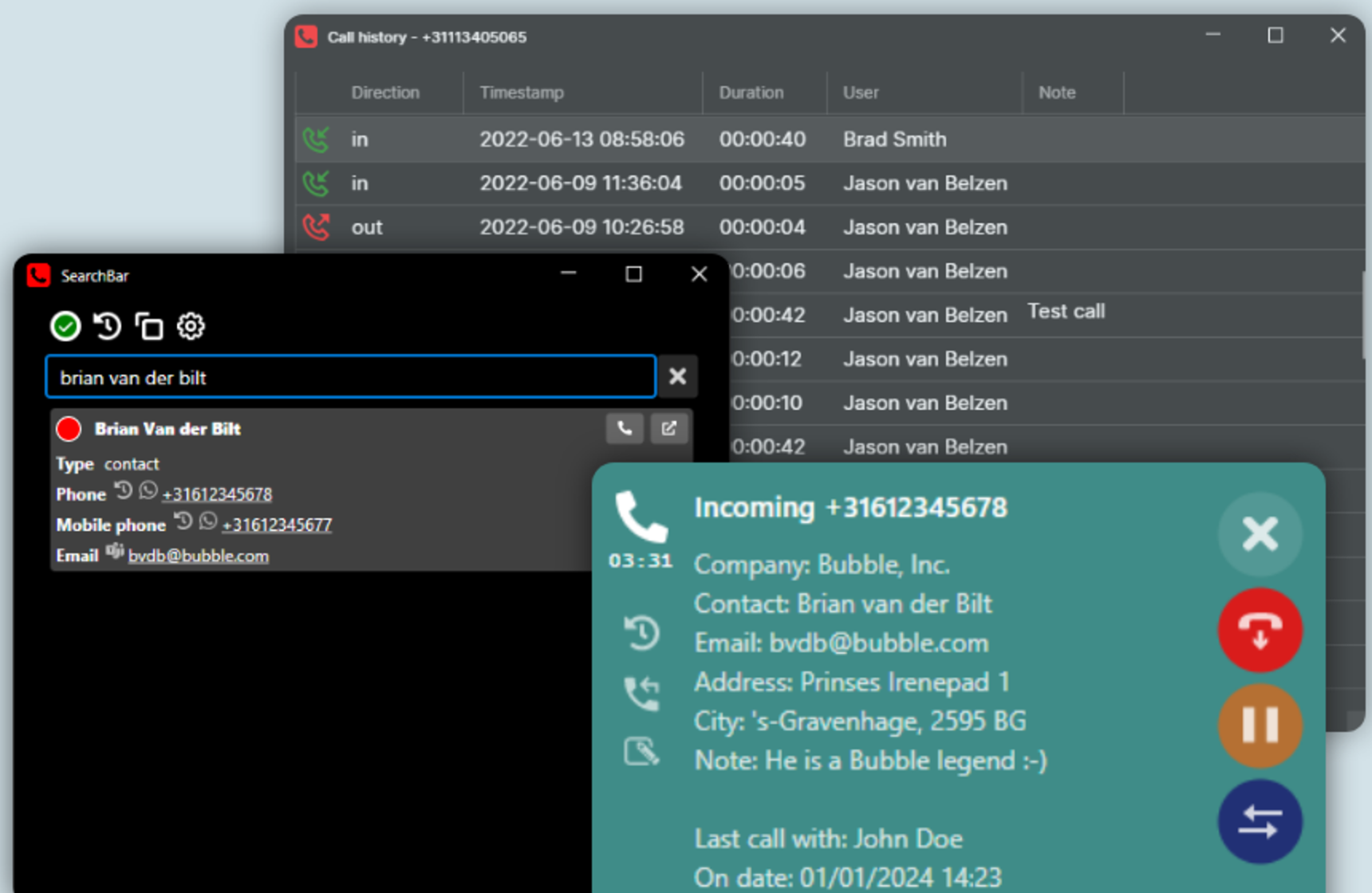Open Brian Van der Bilt contact externally
Screen dimensions: 1372x893
tap(668, 429)
